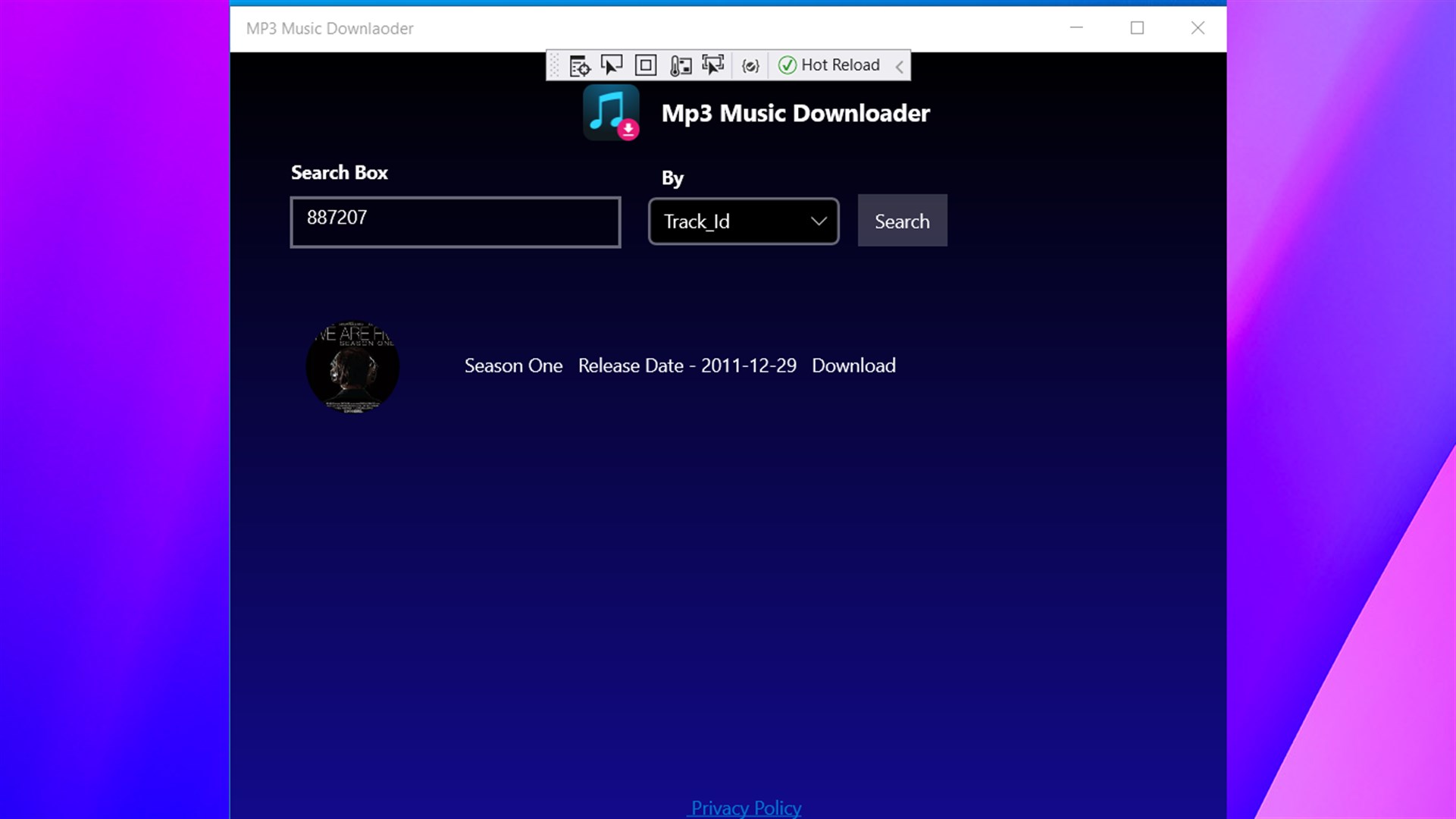Viewport: 1456px width, 819px height.
Task: Click the Hot Reload green checkmark status
Action: tap(787, 65)
